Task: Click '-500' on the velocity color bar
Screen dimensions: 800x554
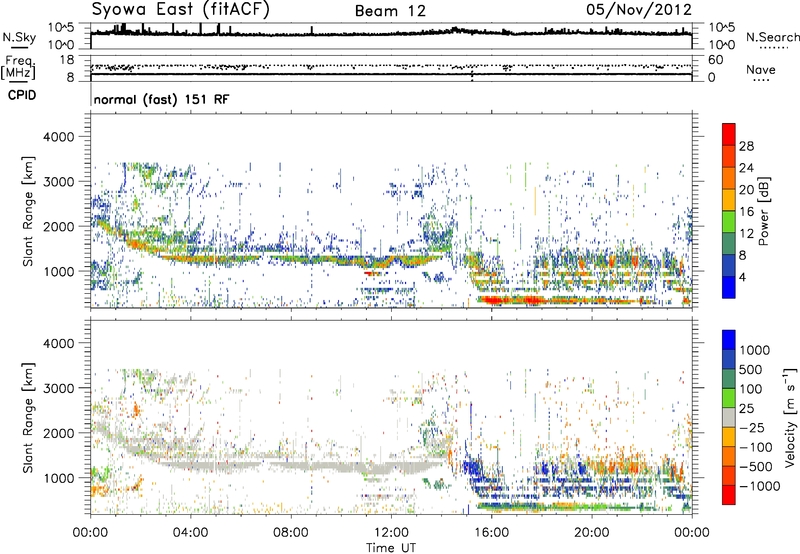Action: [x=756, y=466]
